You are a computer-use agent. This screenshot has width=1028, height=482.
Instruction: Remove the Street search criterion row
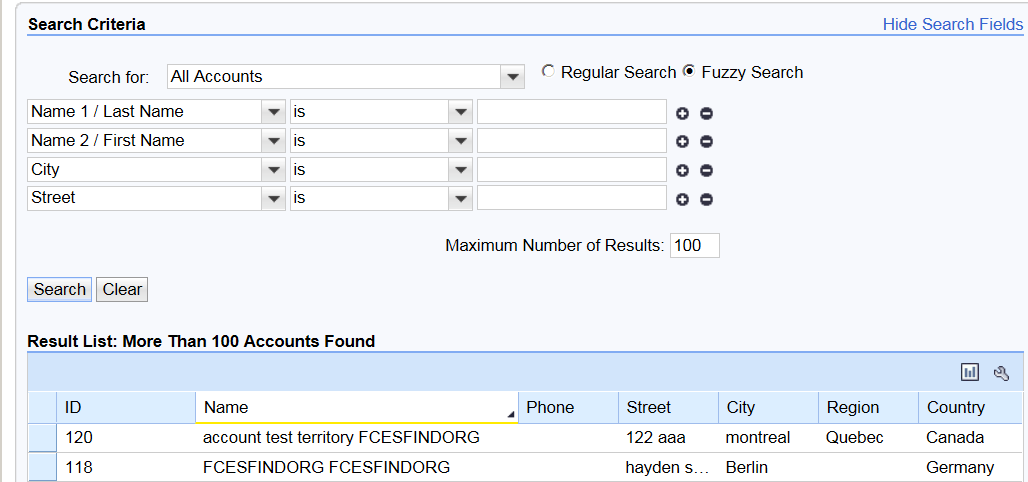pos(706,199)
